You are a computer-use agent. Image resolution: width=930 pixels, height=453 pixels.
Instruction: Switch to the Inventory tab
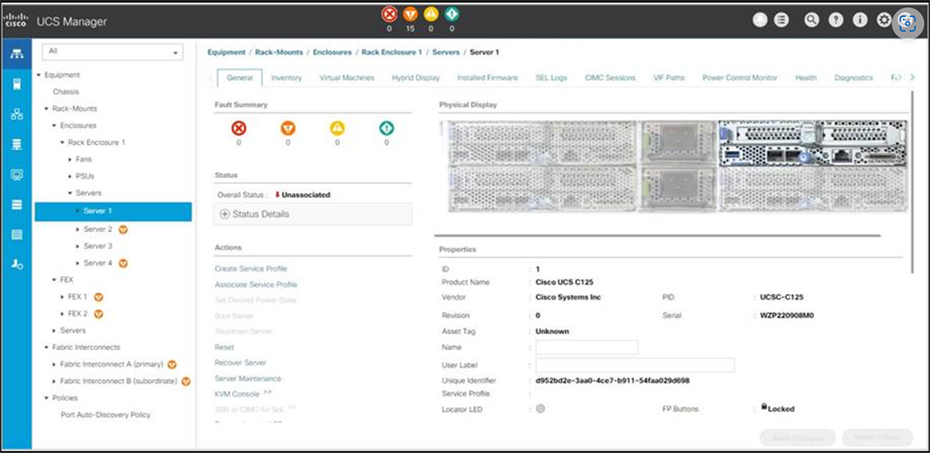click(x=286, y=78)
